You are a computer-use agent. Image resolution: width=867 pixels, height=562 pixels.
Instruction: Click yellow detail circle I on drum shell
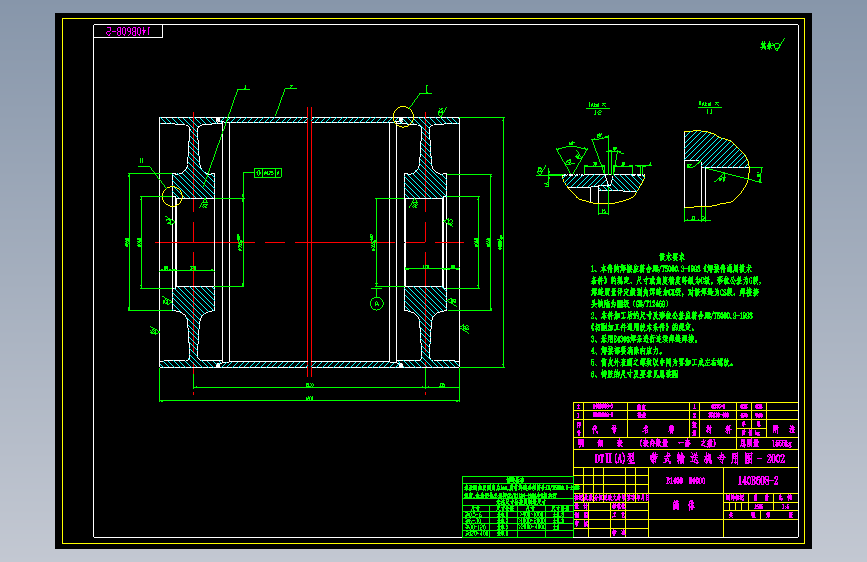[404, 117]
